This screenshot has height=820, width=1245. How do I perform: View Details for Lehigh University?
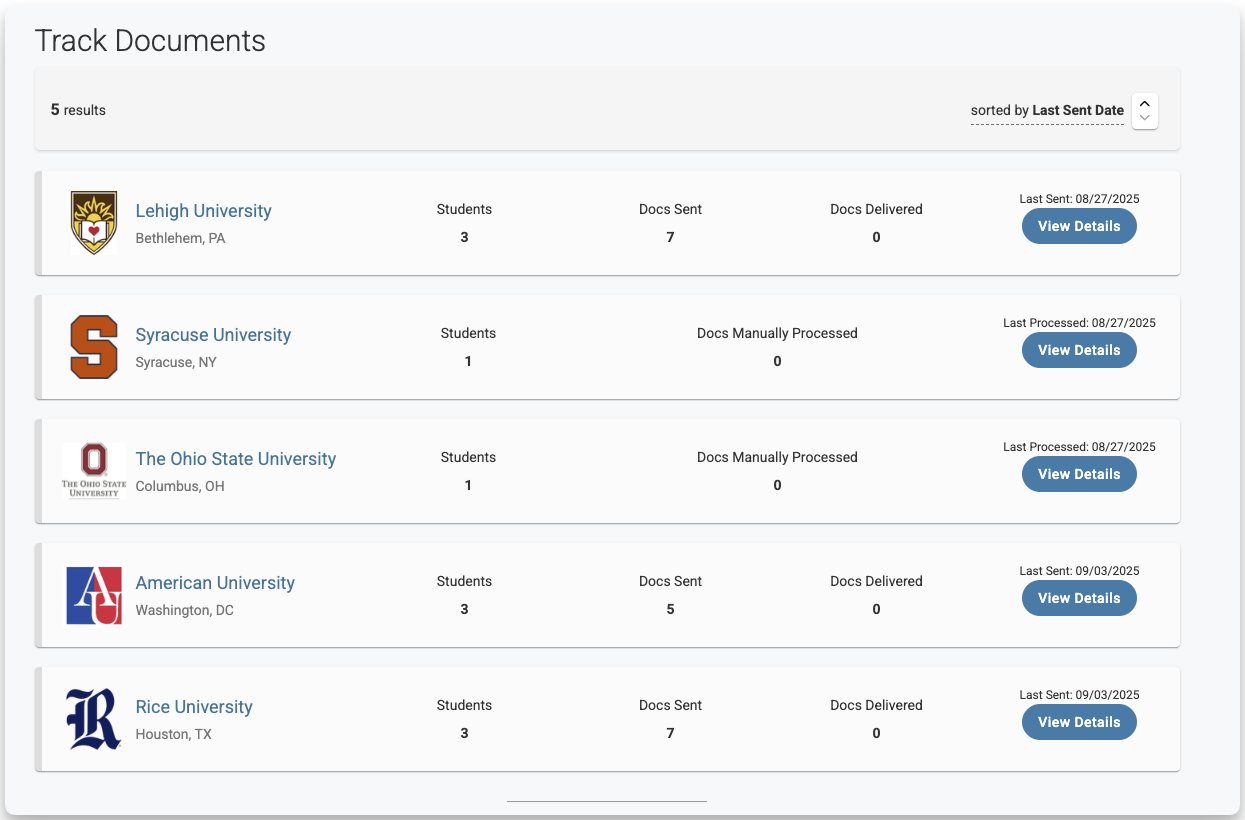coord(1079,226)
